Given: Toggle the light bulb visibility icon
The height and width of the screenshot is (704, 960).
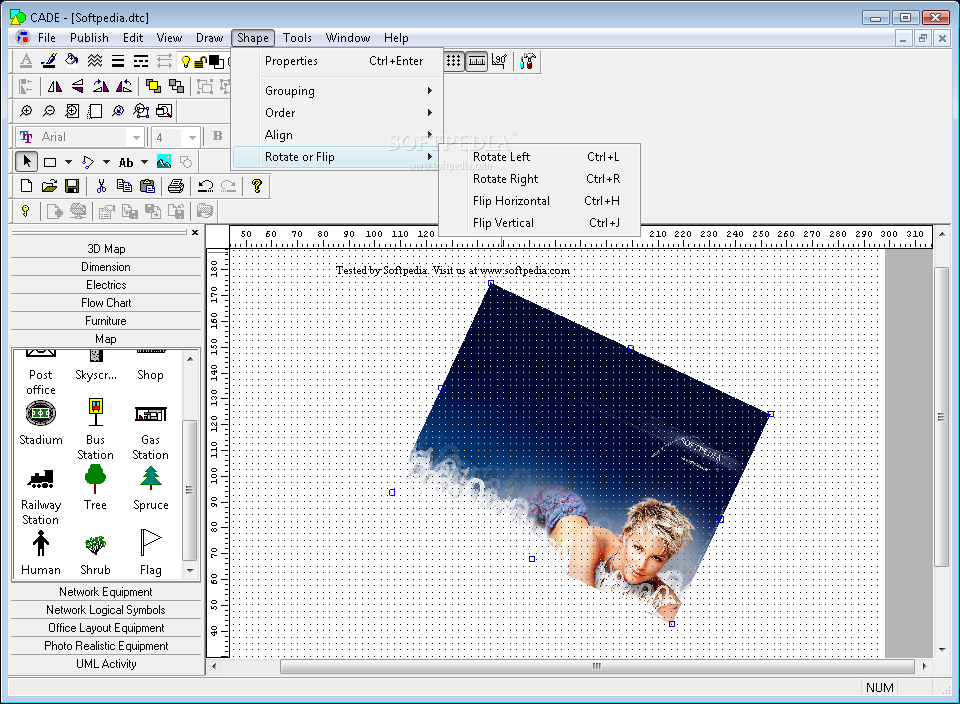Looking at the screenshot, I should point(185,61).
